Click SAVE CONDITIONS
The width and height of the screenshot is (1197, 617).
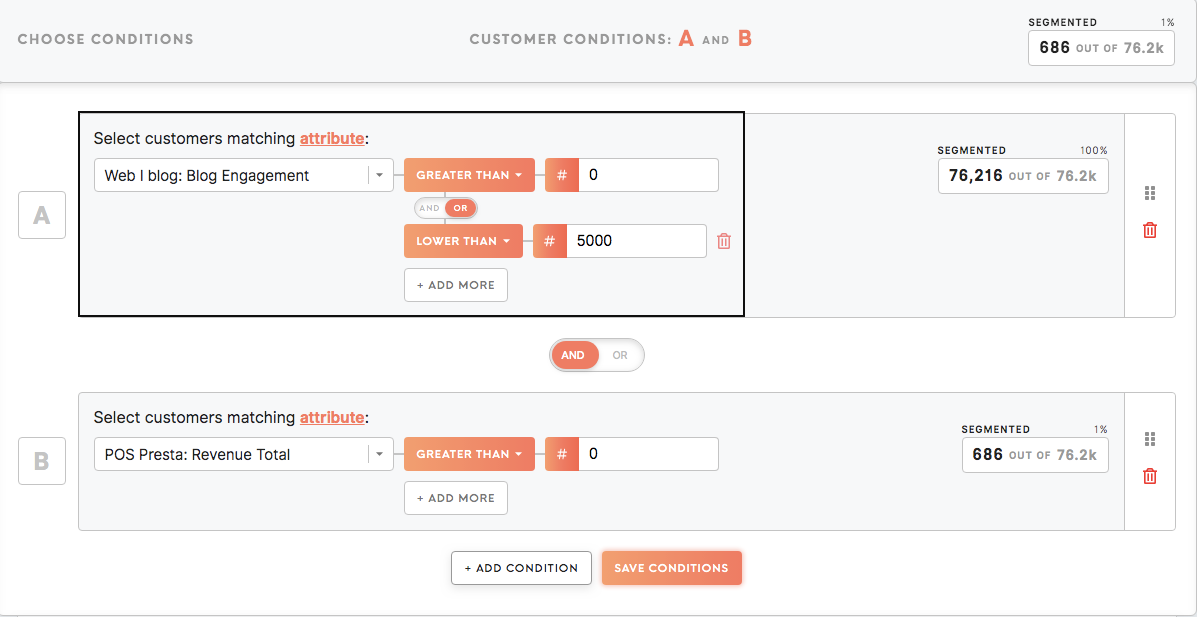tap(672, 568)
